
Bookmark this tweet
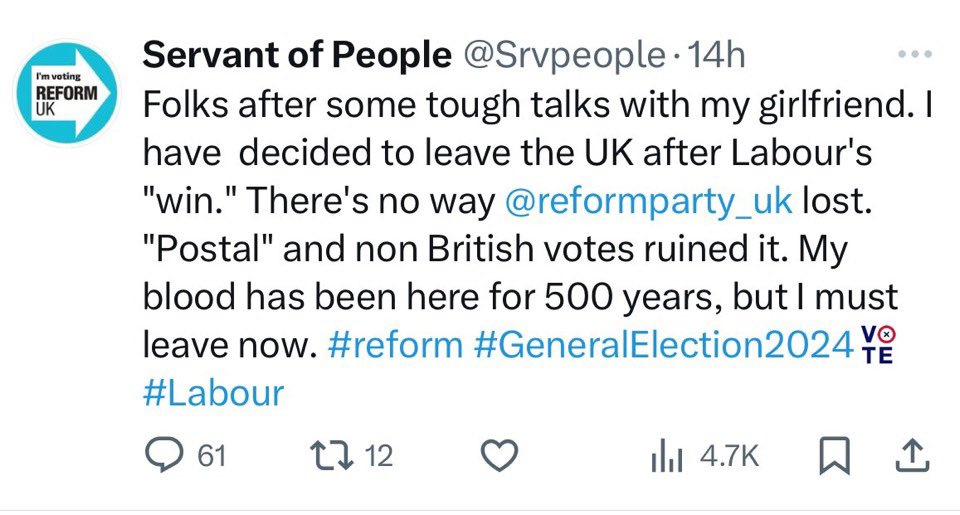(831, 457)
